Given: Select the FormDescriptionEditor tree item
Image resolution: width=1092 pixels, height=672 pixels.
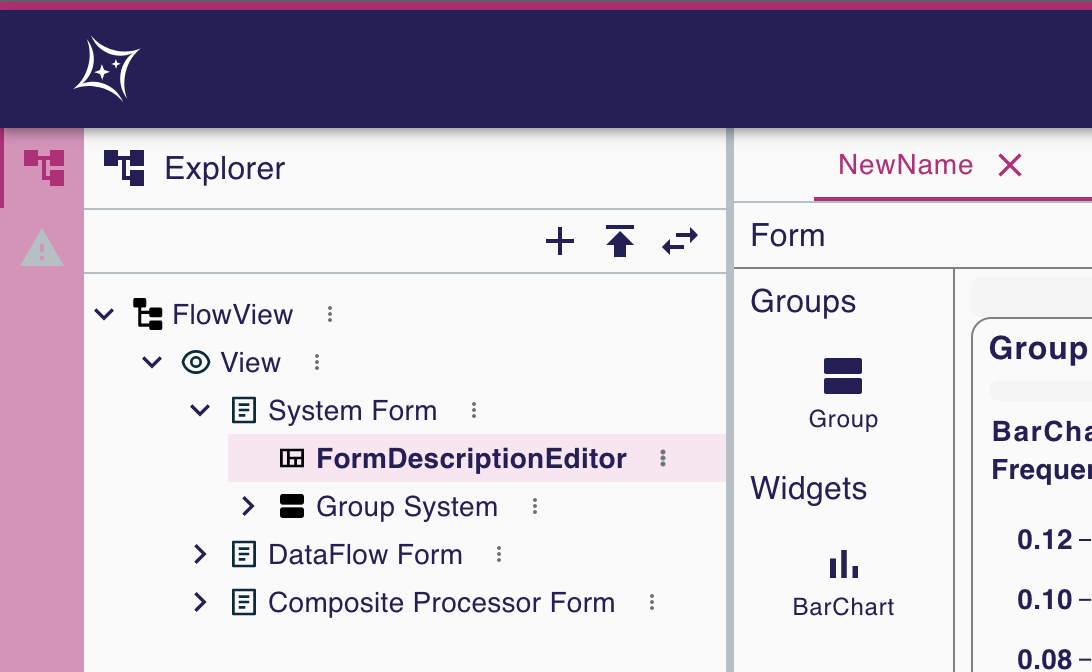Looking at the screenshot, I should (471, 458).
